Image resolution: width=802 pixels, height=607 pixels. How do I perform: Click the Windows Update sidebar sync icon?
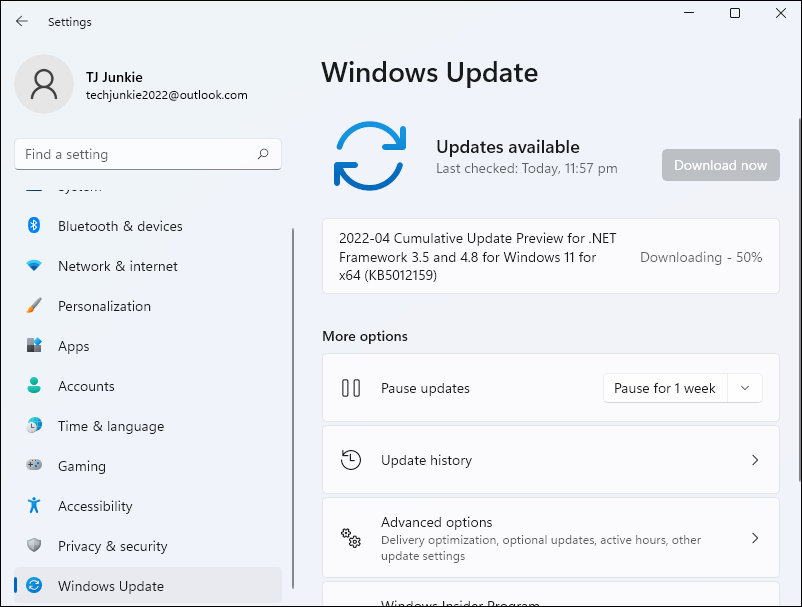click(x=34, y=585)
